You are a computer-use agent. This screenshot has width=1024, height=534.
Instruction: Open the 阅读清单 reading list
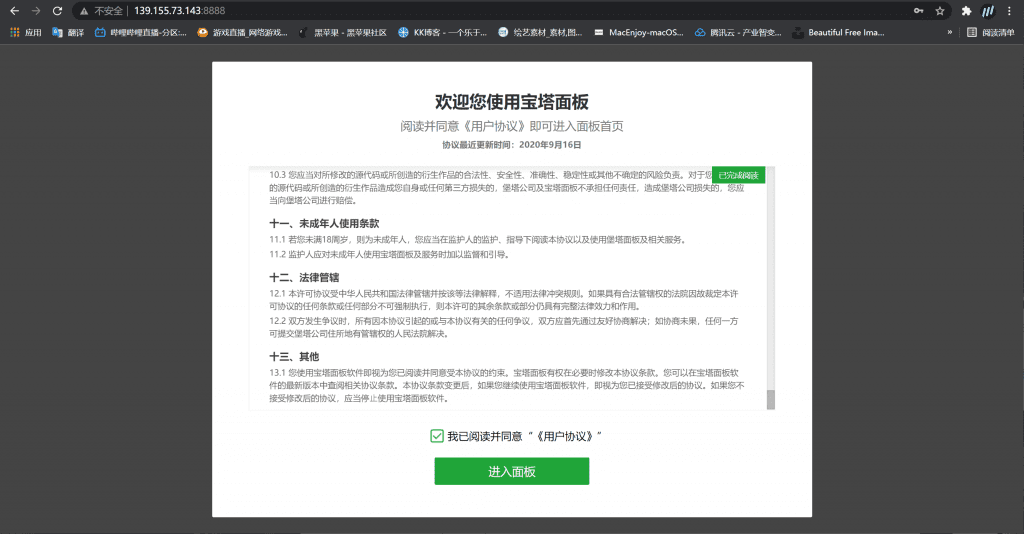coord(991,32)
